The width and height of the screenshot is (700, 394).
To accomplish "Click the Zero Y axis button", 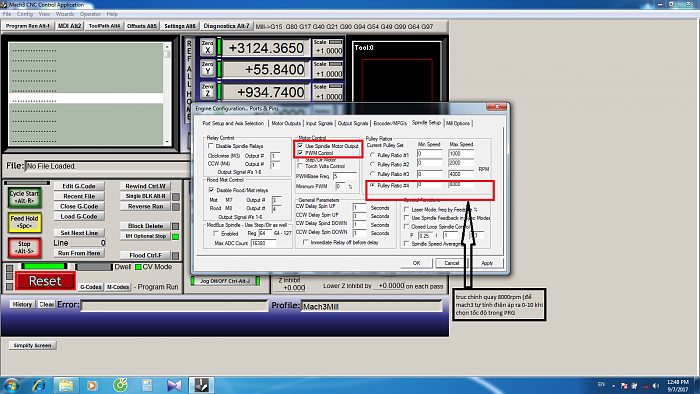I will (207, 69).
